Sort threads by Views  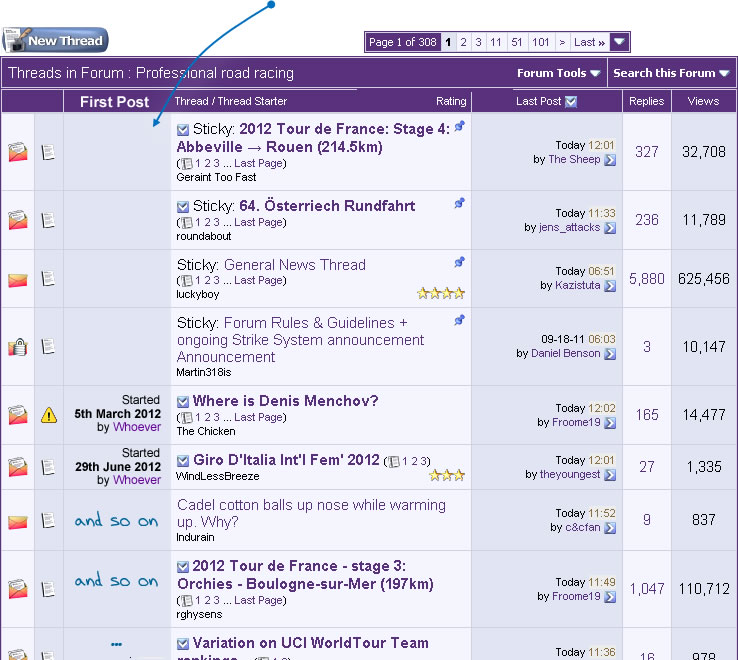[x=703, y=101]
